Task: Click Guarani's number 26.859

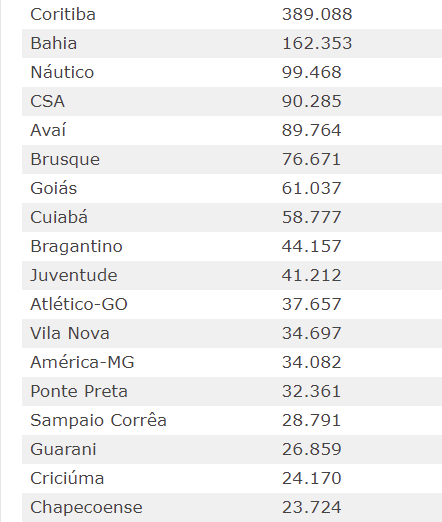Action: click(312, 449)
